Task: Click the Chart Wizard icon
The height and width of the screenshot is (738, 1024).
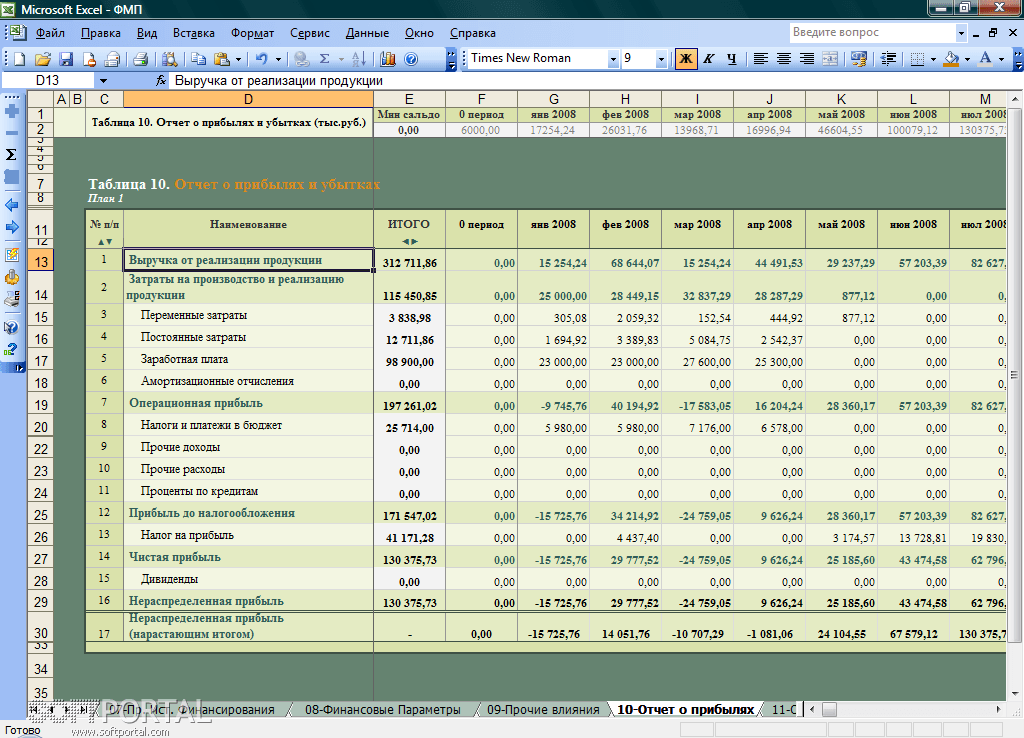Action: pos(388,59)
